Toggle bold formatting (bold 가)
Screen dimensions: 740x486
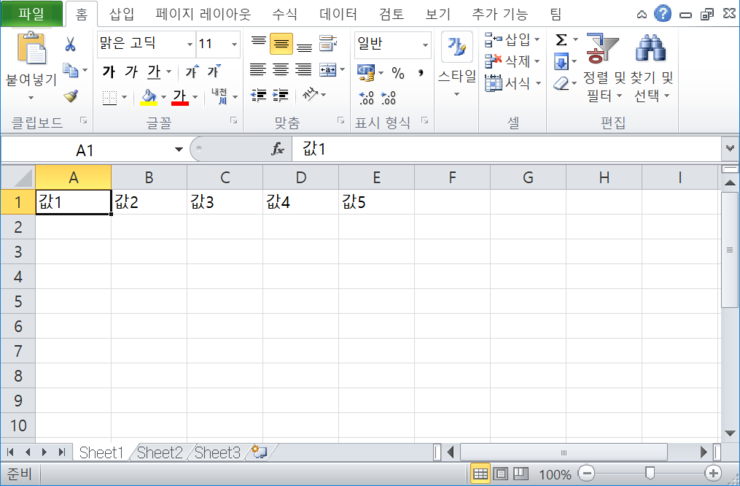108,71
